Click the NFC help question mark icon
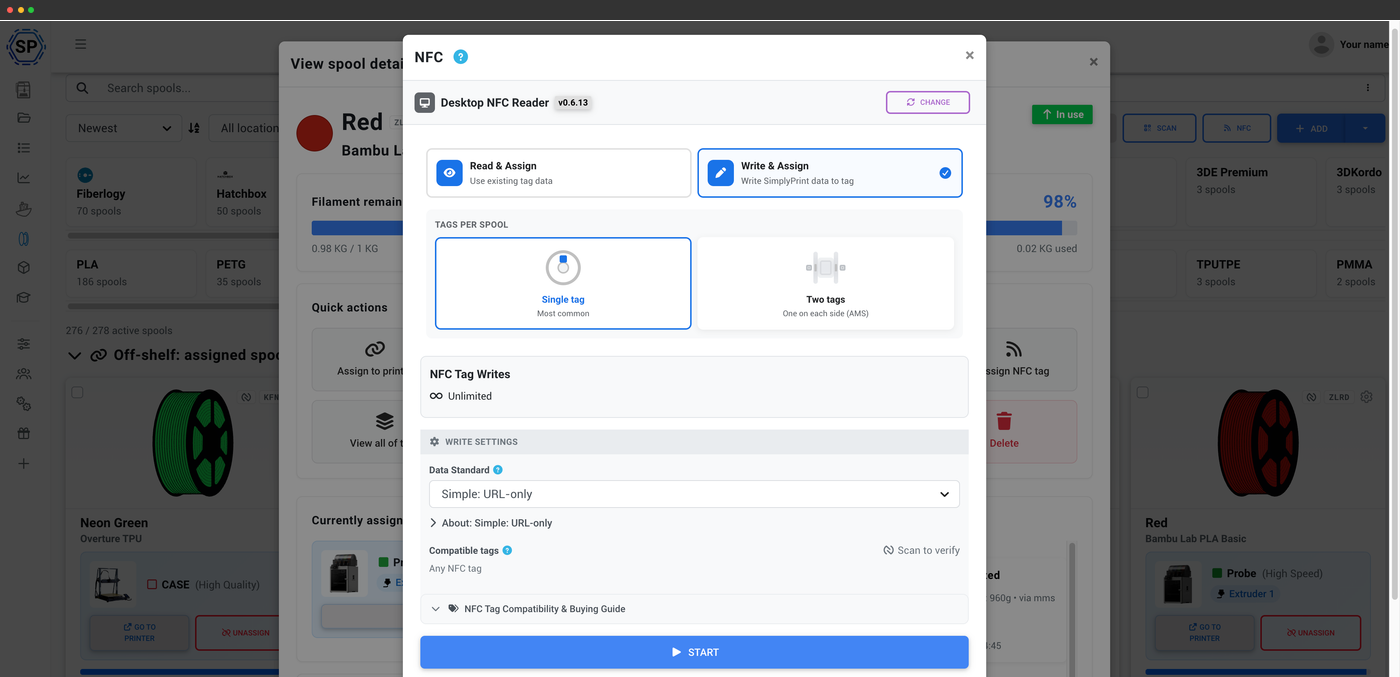 point(460,57)
